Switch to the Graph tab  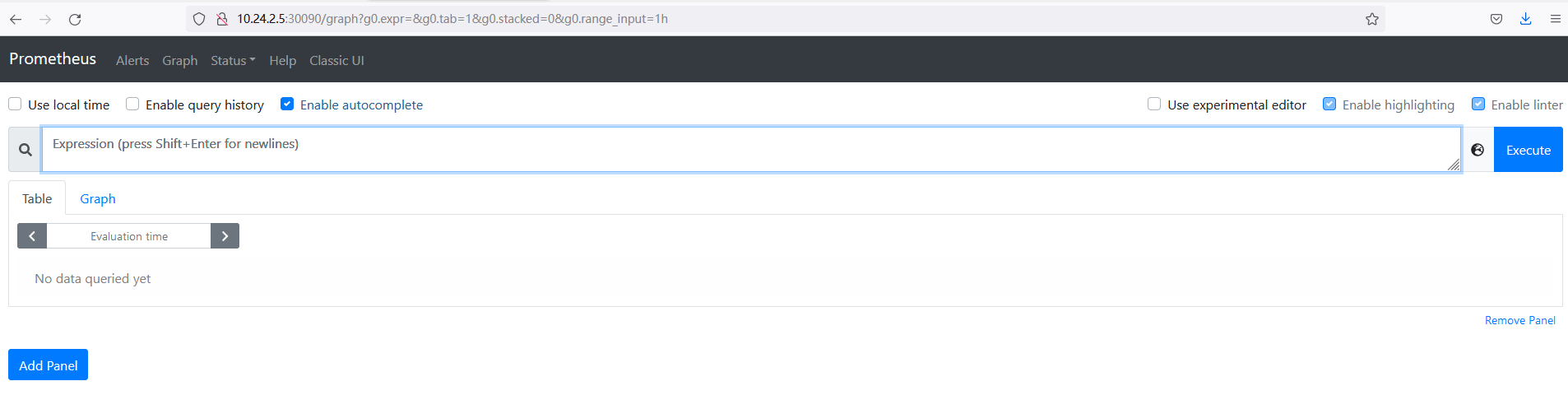point(98,199)
